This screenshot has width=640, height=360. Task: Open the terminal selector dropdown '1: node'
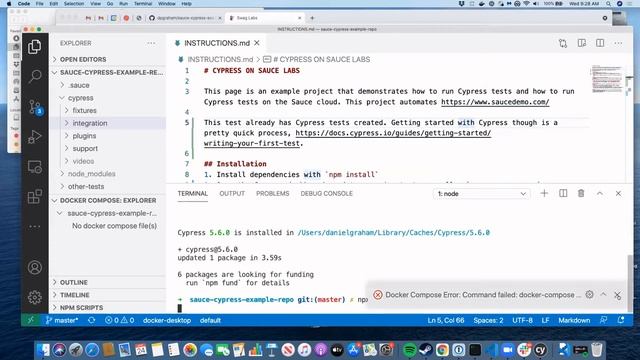482,194
